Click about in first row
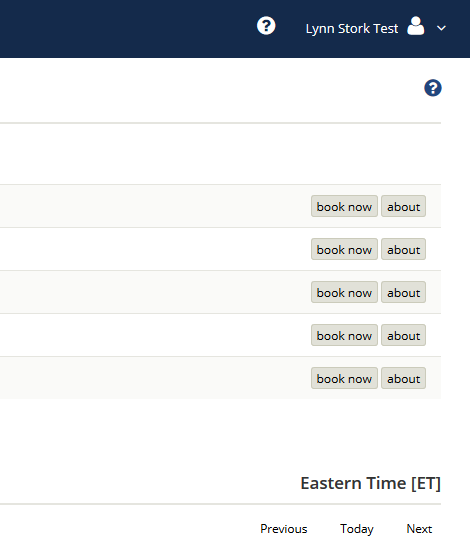This screenshot has height=542, width=470. 403,206
